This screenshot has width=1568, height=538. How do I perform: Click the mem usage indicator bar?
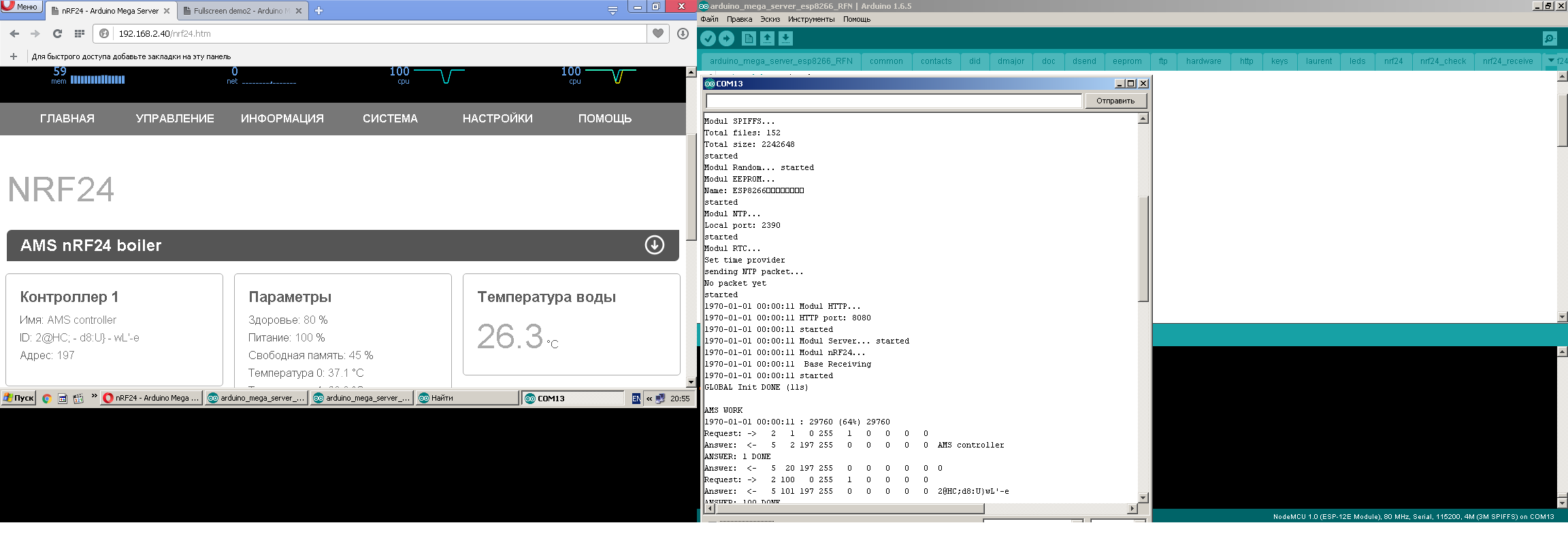pyautogui.click(x=97, y=80)
